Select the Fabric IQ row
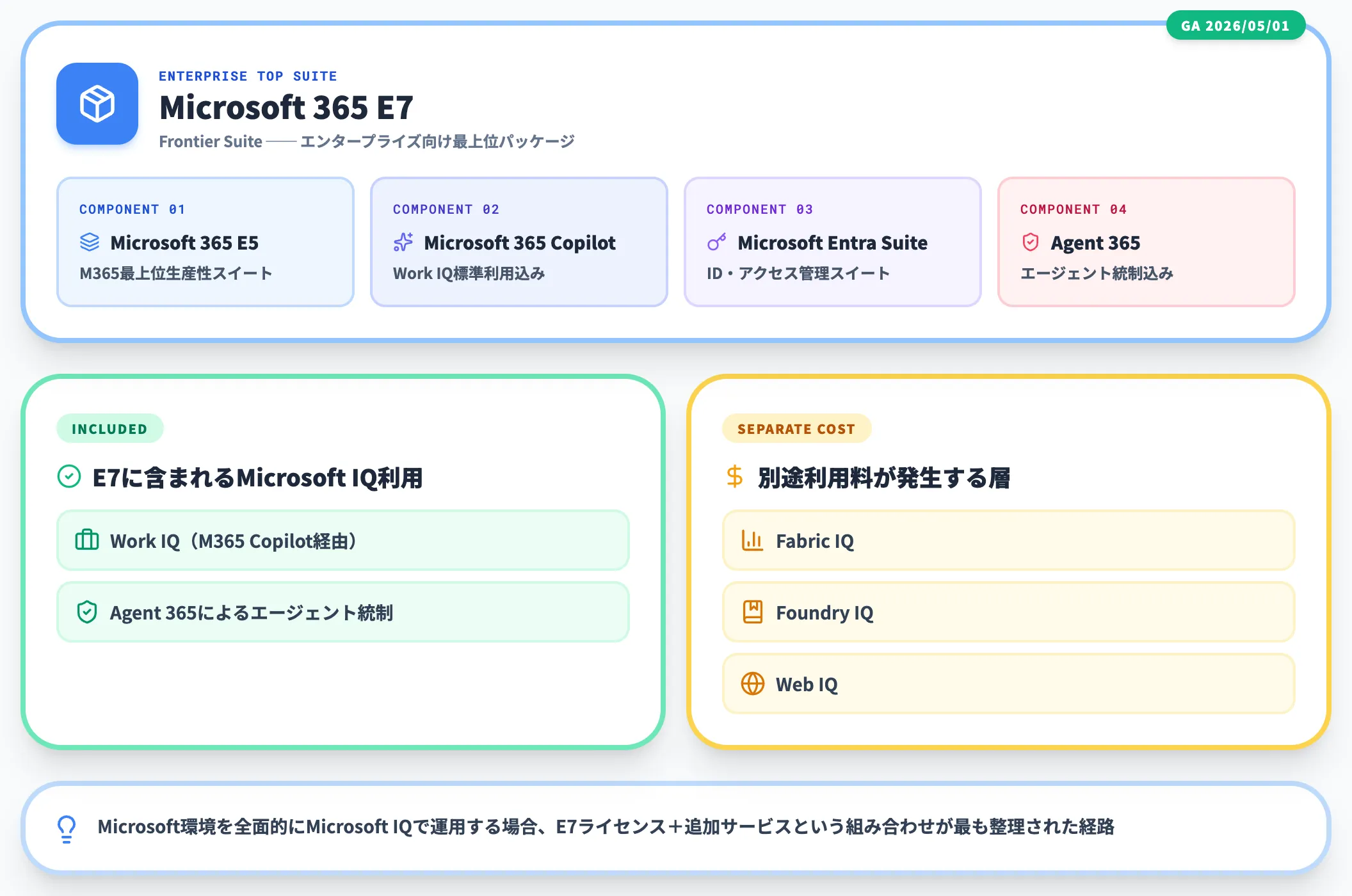The image size is (1352, 896). [1009, 540]
